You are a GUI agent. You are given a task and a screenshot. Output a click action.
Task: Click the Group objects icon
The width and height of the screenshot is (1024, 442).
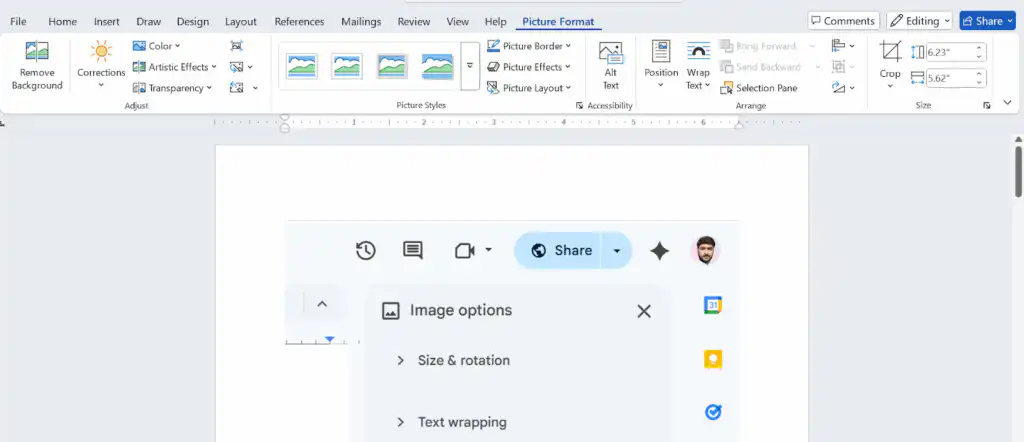click(x=838, y=67)
